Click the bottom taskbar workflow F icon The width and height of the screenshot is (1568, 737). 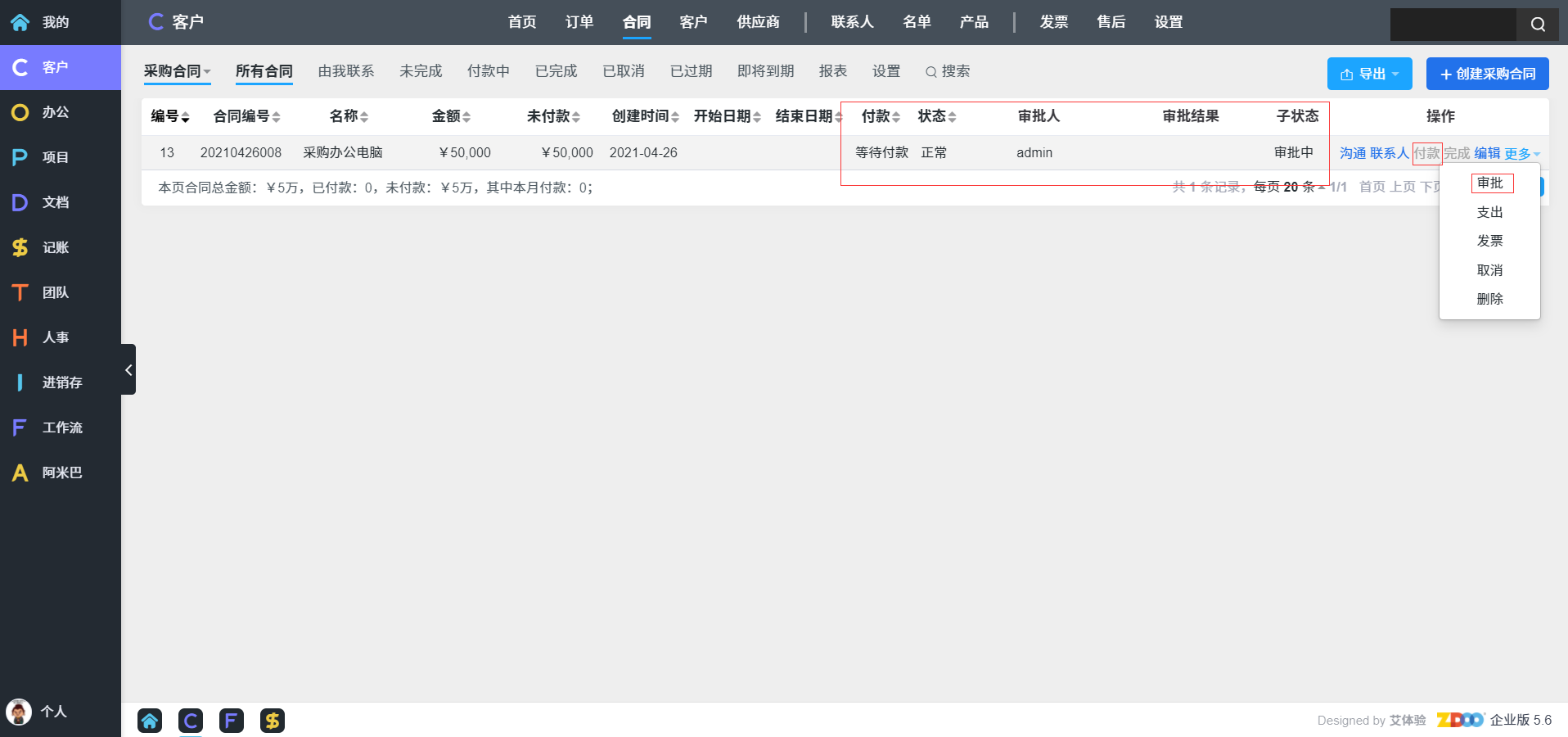click(x=232, y=721)
